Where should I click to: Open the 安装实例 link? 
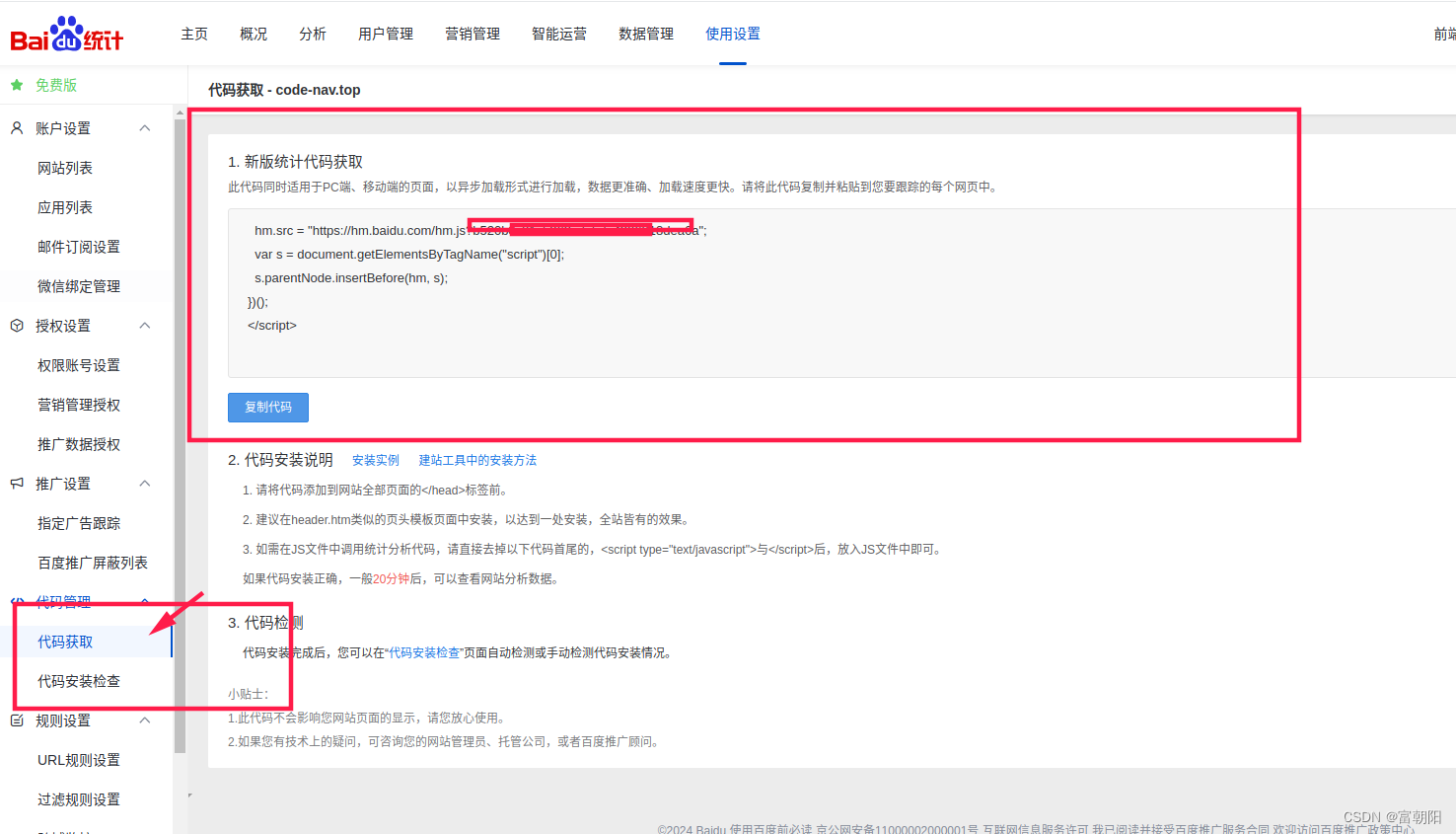[376, 461]
